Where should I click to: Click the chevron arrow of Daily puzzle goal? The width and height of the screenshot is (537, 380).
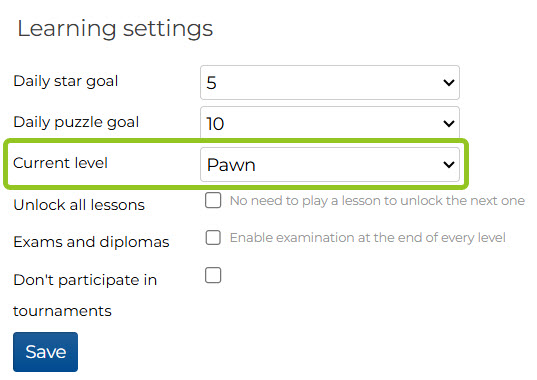[449, 123]
